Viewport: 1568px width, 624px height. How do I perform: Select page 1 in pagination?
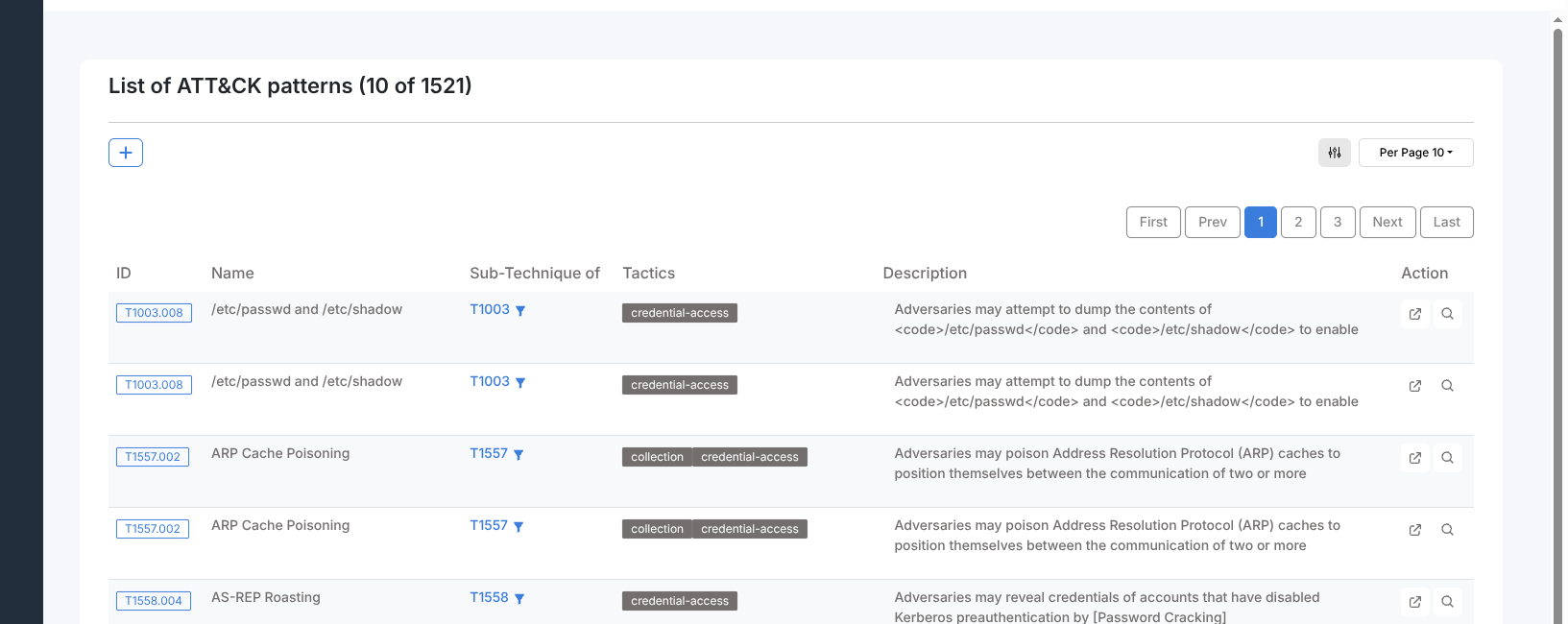1261,222
